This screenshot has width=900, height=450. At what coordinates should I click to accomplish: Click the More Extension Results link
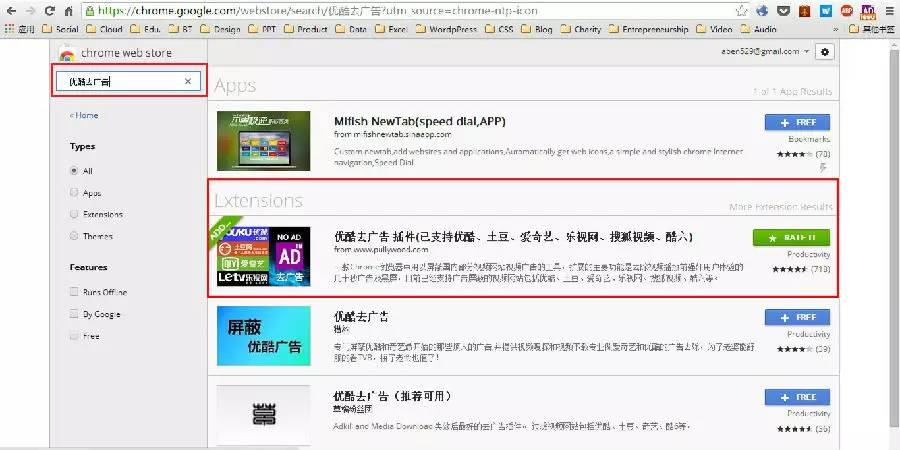pos(781,207)
